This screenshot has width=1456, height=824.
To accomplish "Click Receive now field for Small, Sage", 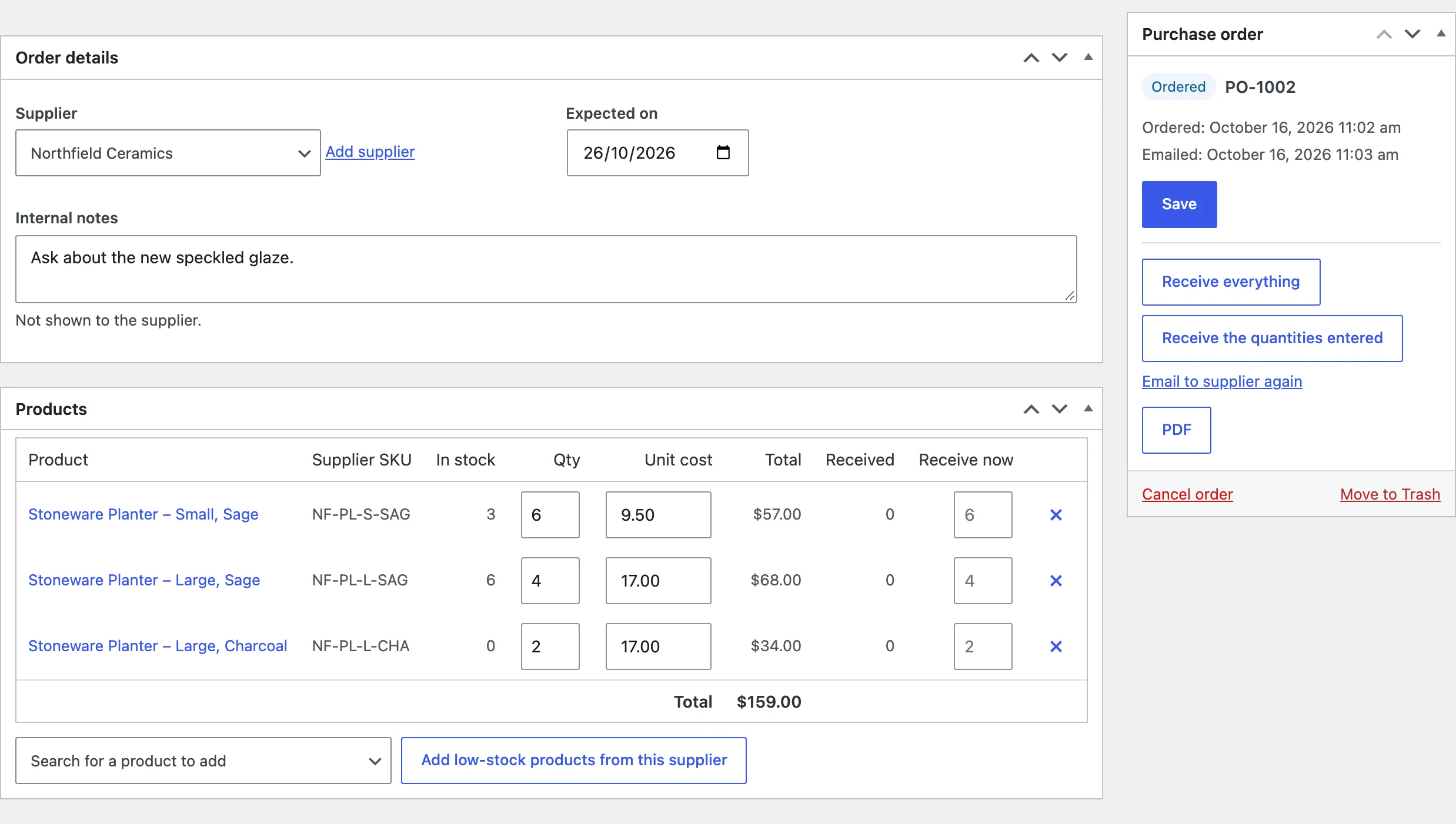I will [983, 515].
